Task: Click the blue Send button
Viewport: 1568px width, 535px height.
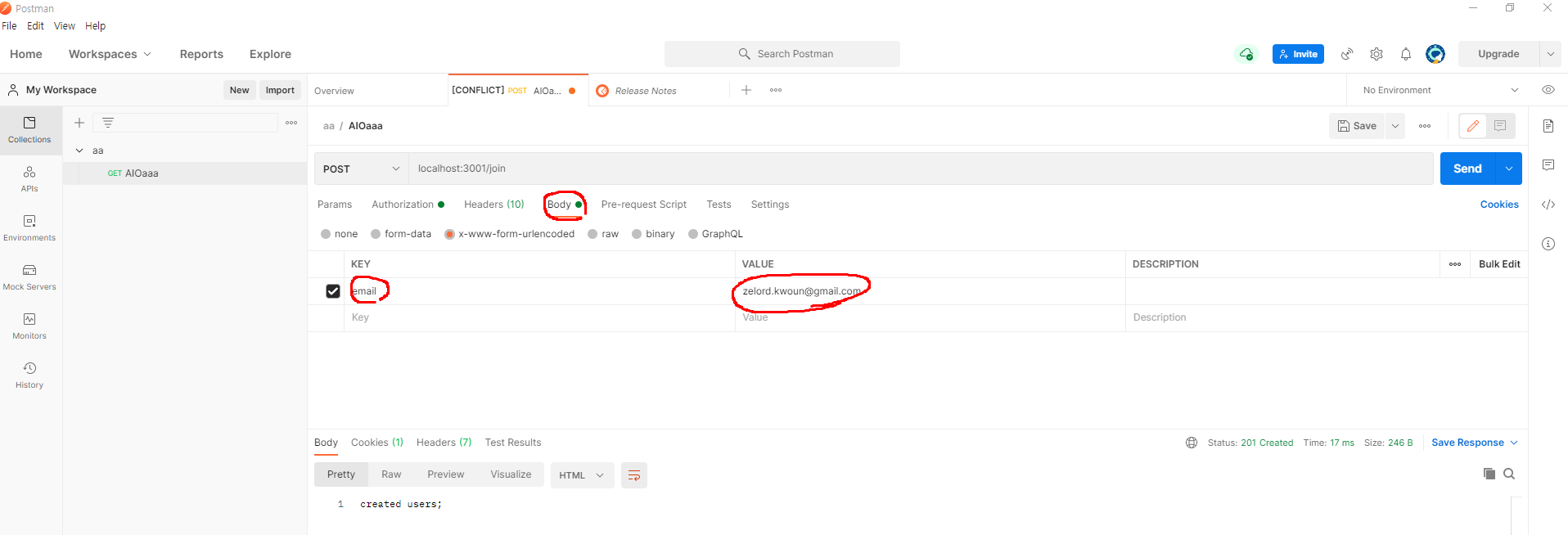Action: [x=1467, y=169]
